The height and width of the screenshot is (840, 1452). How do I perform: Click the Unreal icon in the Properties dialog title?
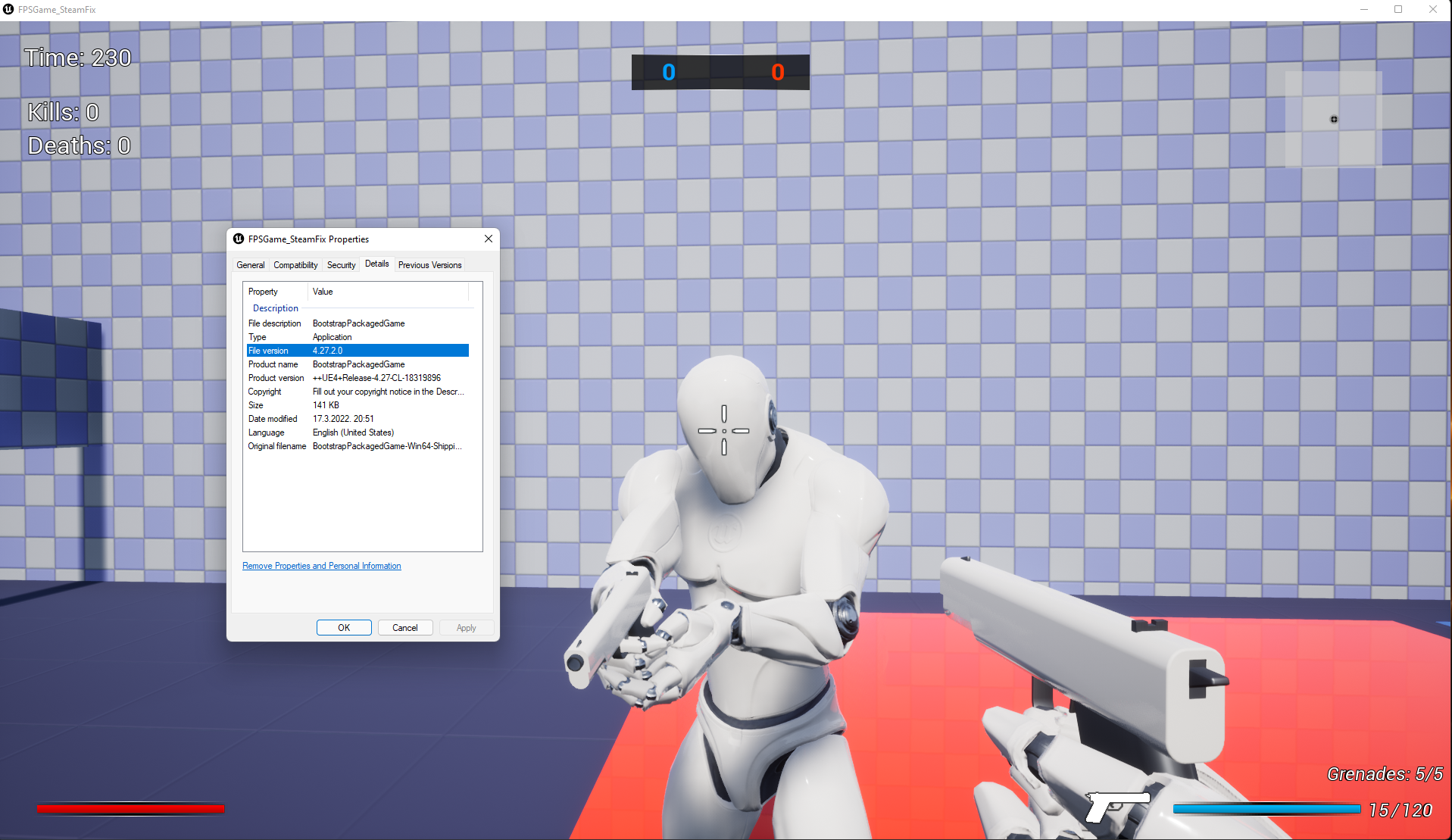click(239, 239)
